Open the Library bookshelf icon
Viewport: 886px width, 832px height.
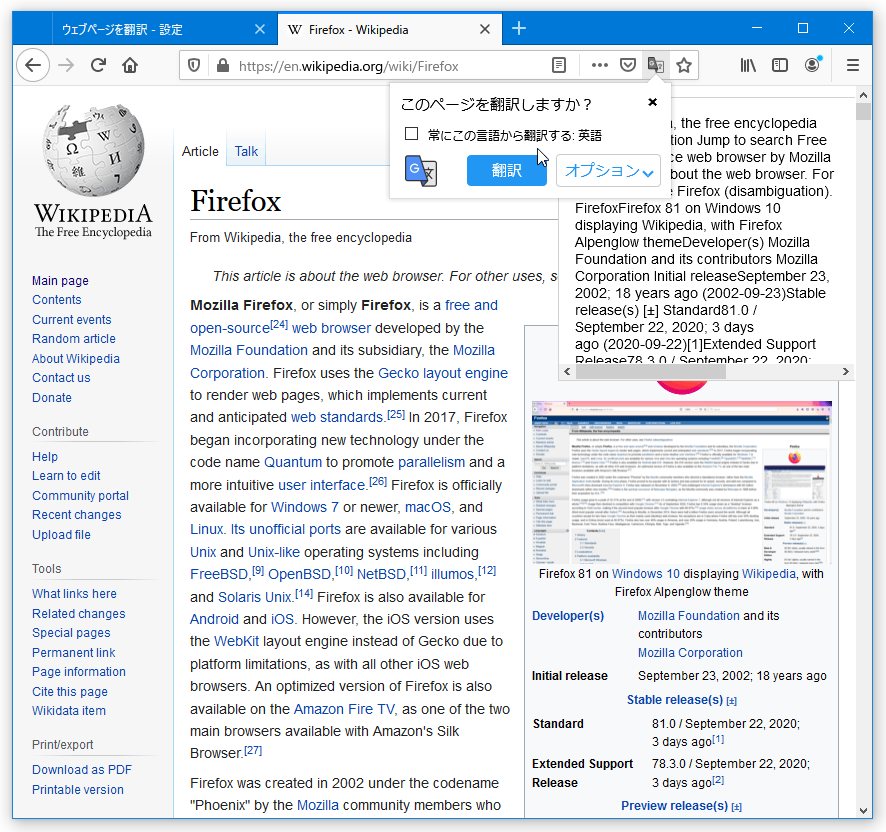748,66
